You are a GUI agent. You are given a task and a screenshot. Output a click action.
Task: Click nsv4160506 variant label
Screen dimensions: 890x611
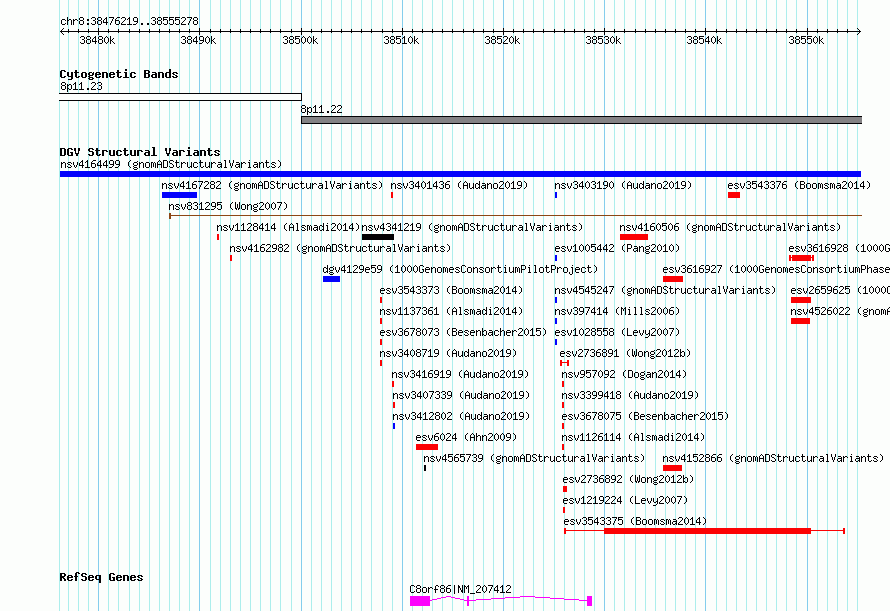click(730, 227)
